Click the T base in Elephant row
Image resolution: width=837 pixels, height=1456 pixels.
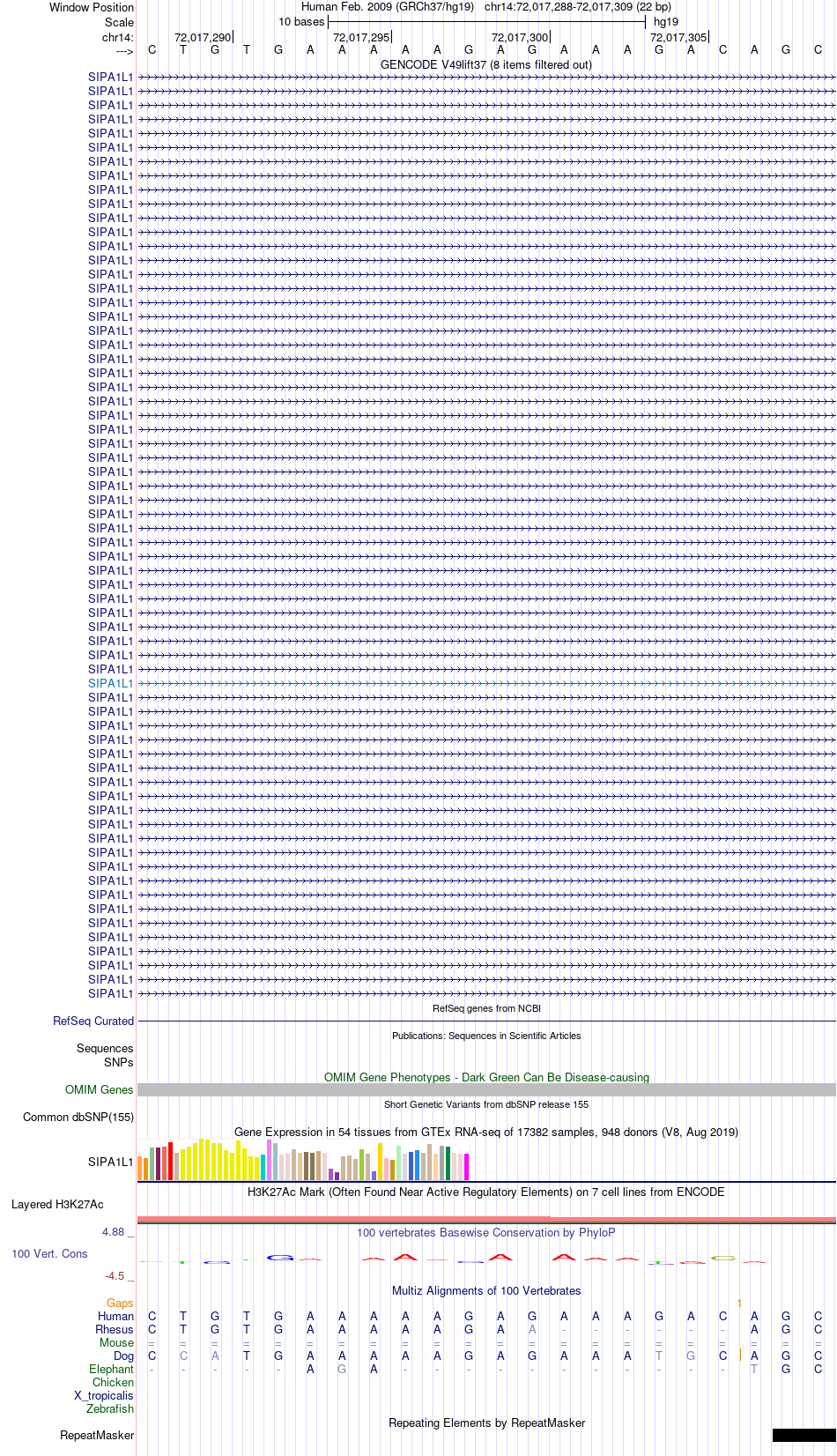click(x=754, y=1369)
